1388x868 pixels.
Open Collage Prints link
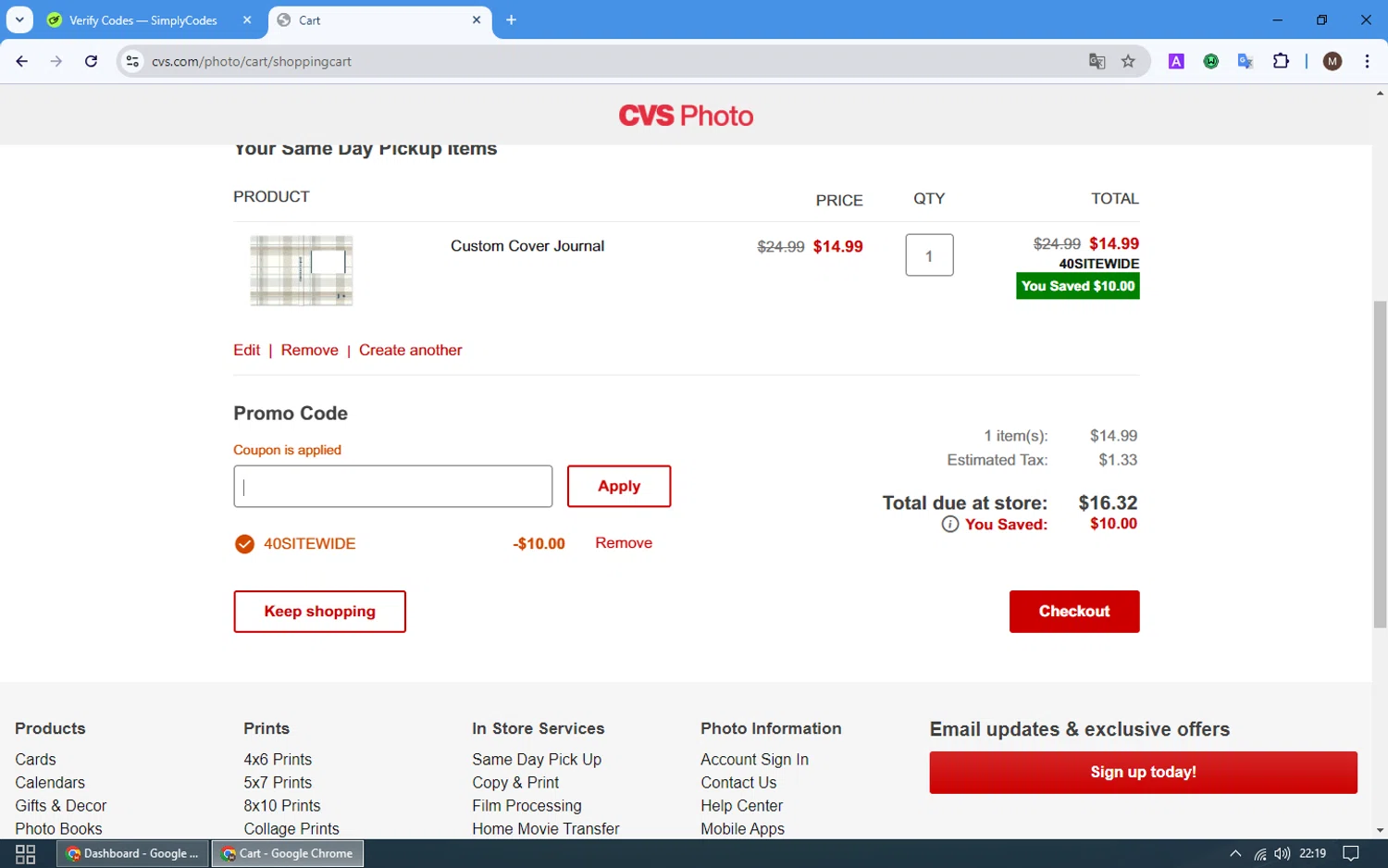pyautogui.click(x=291, y=828)
